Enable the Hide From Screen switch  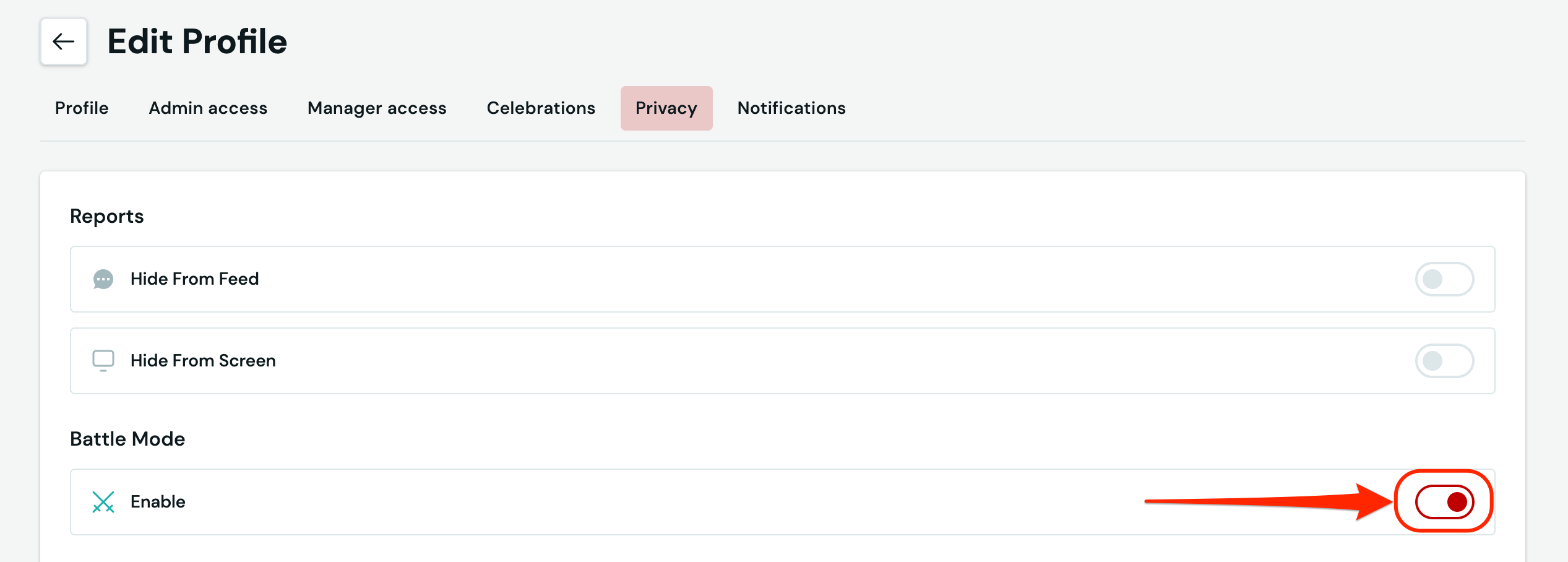click(x=1444, y=361)
